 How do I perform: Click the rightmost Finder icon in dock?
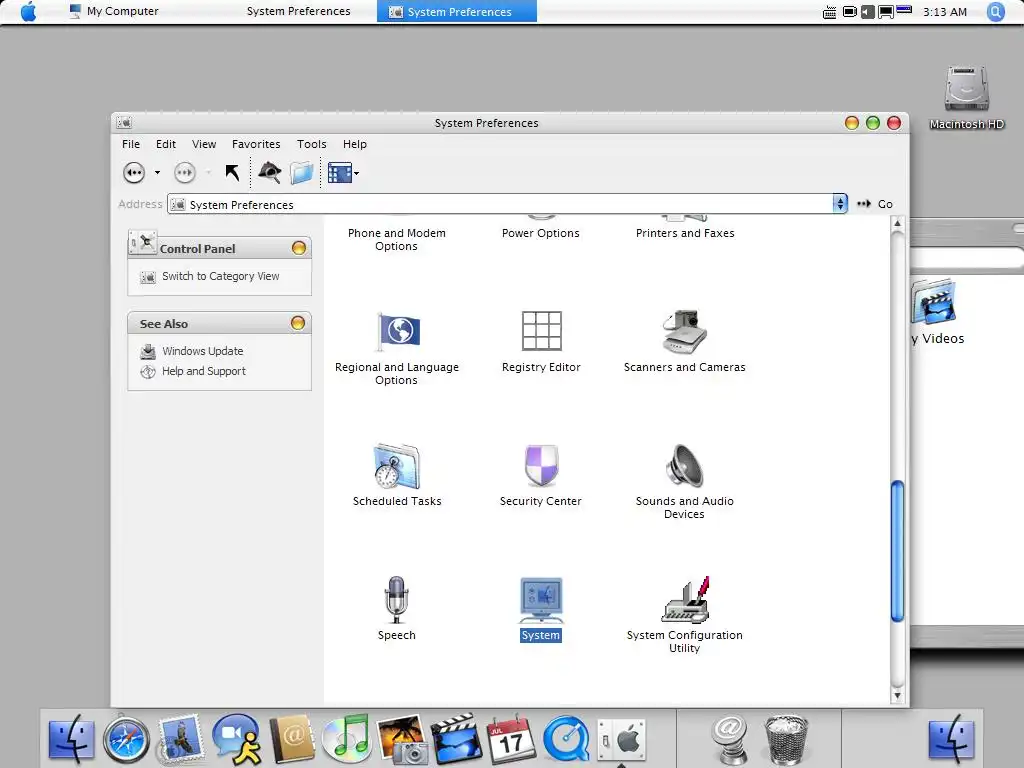951,739
